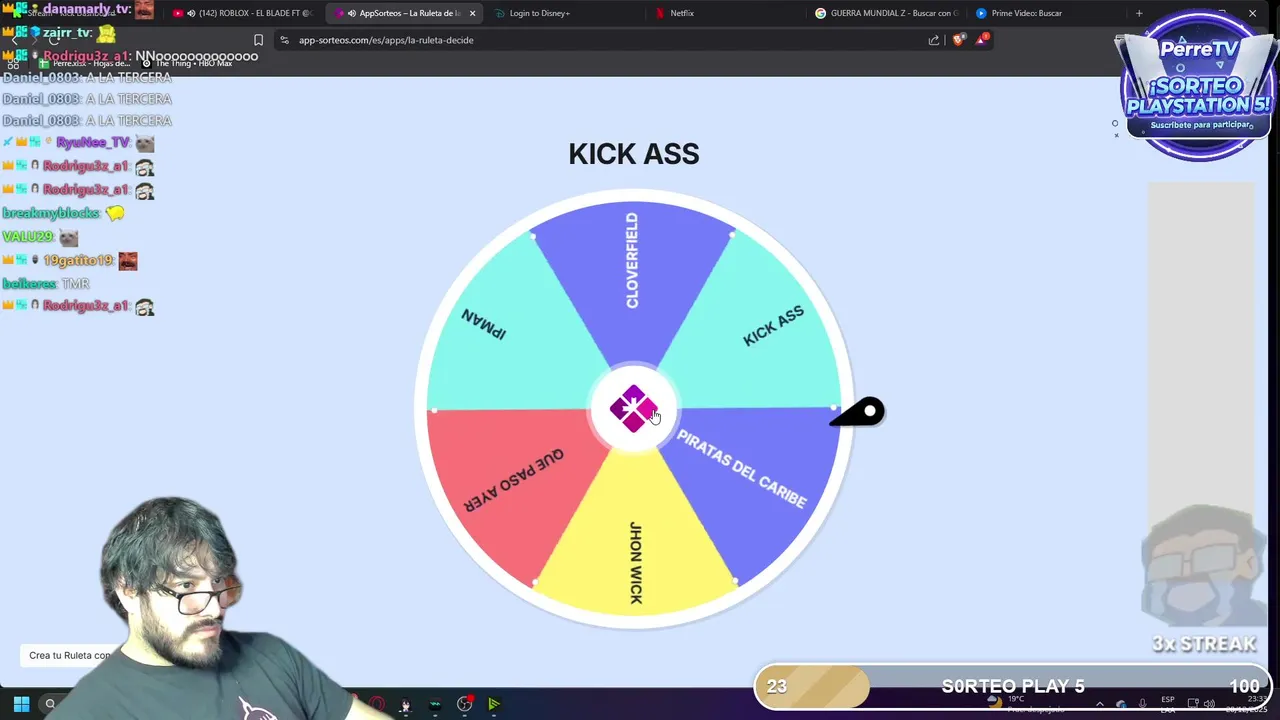Click the chat username belkeres
This screenshot has height=720, width=1280.
click(29, 284)
